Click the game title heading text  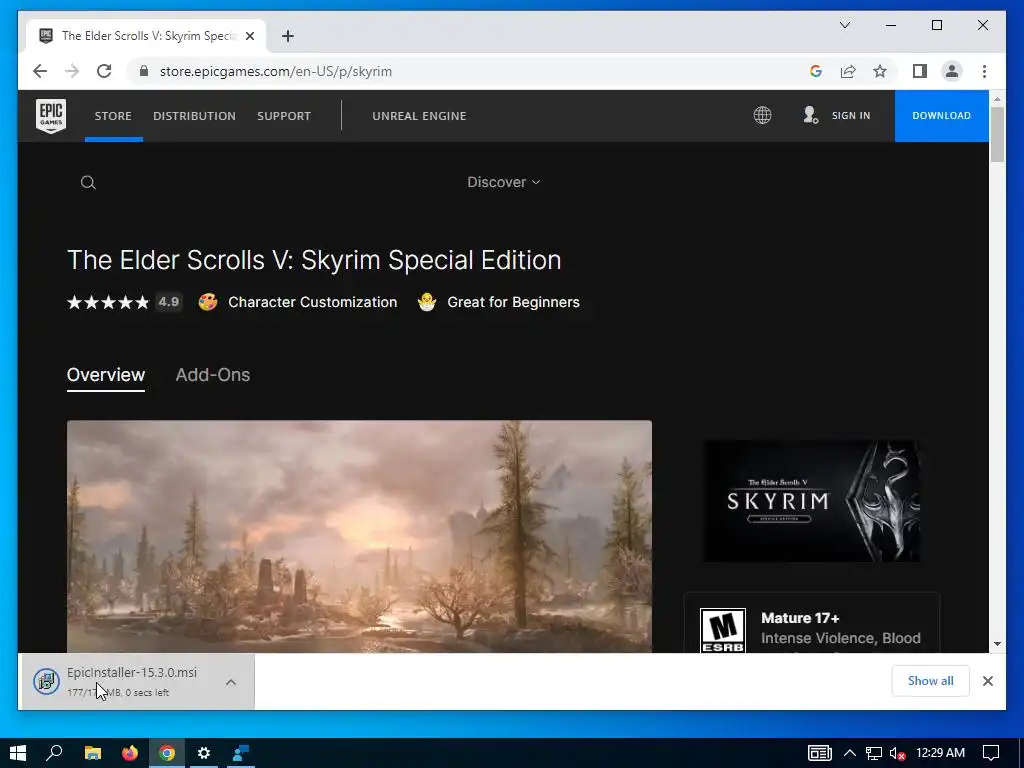[x=314, y=260]
